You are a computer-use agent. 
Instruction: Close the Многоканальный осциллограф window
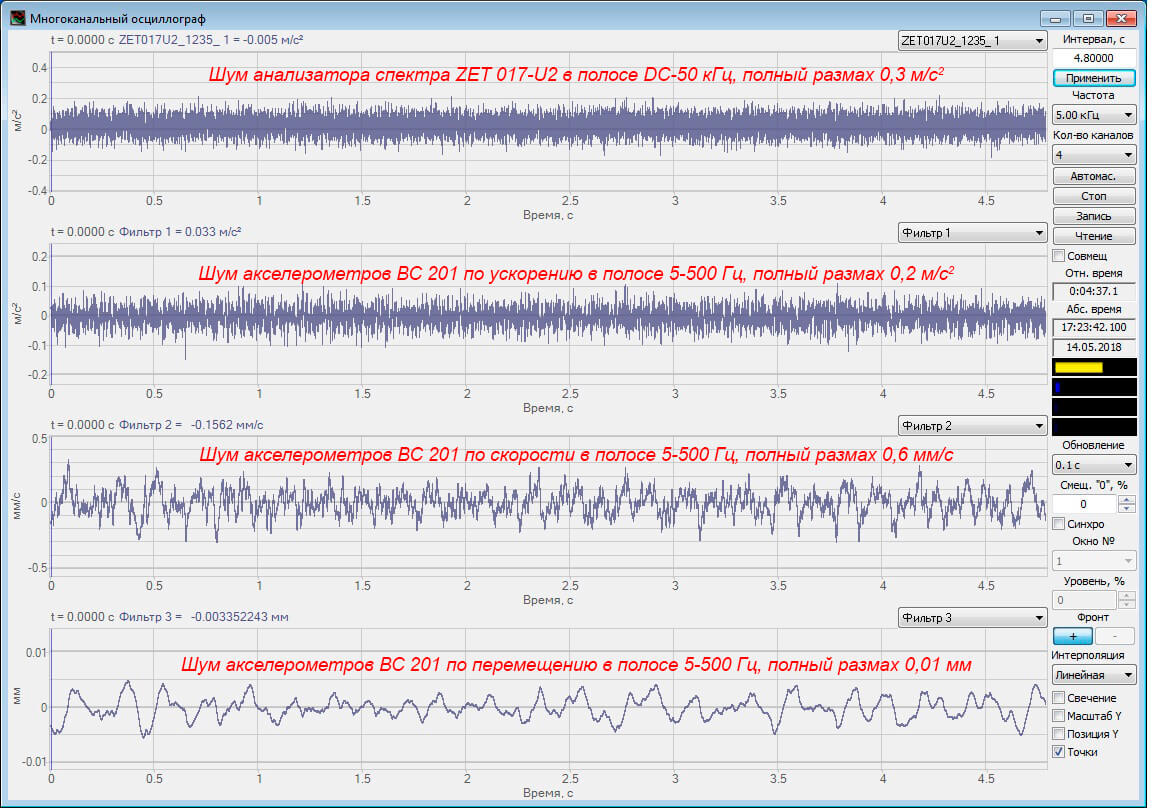pos(1121,18)
